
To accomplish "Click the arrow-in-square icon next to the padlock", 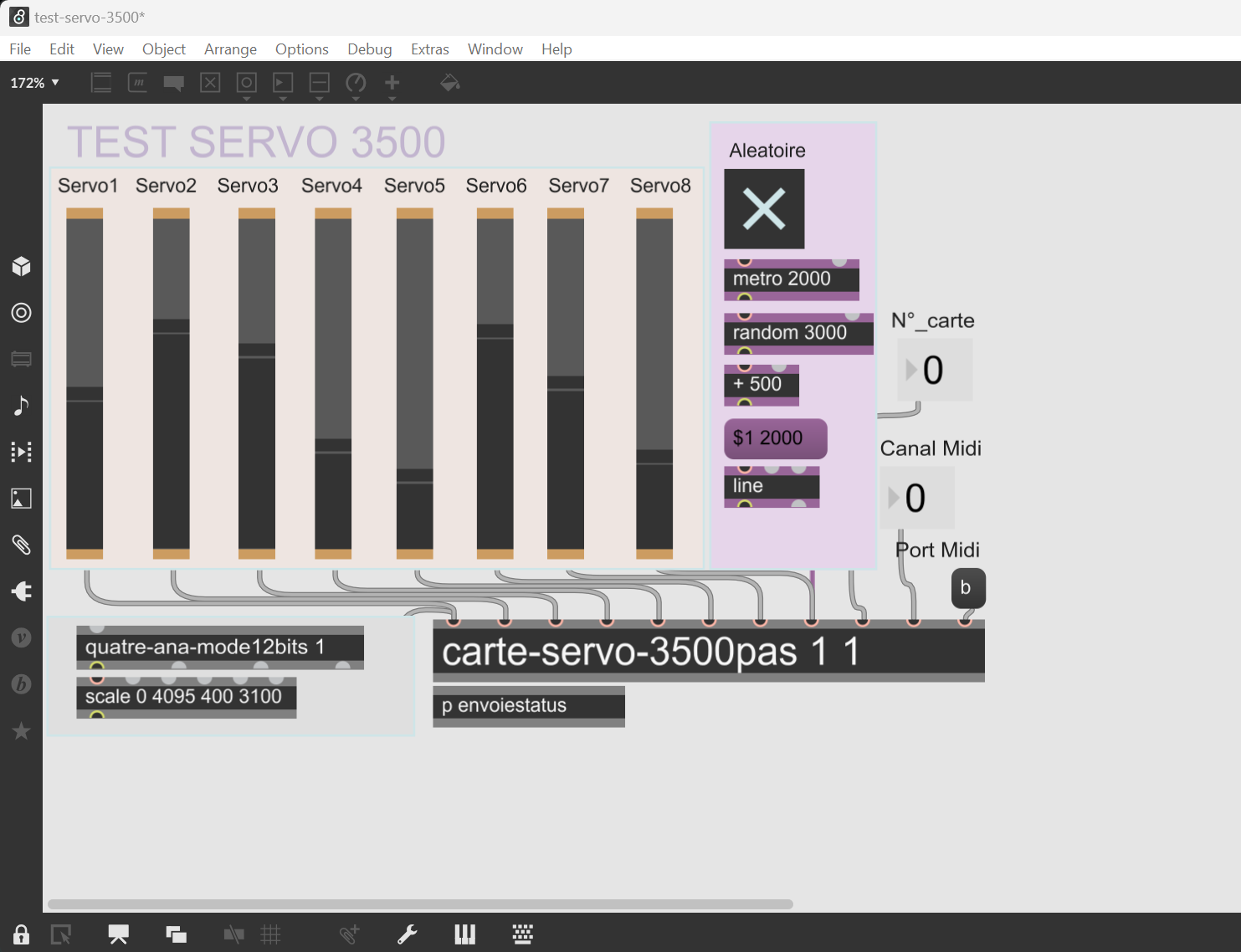I will (61, 934).
